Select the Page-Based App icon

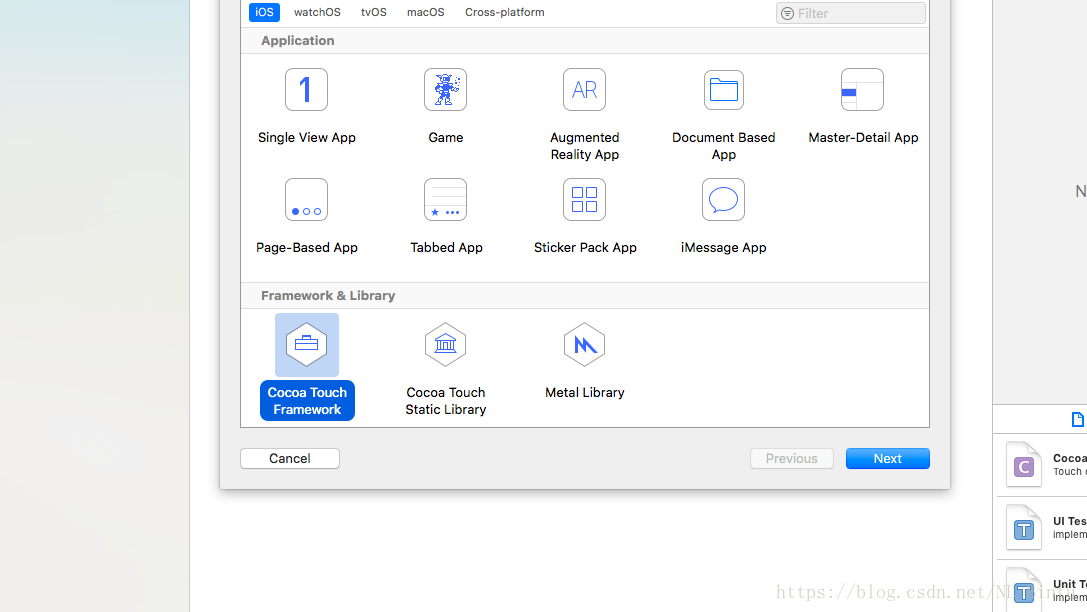coord(306,200)
